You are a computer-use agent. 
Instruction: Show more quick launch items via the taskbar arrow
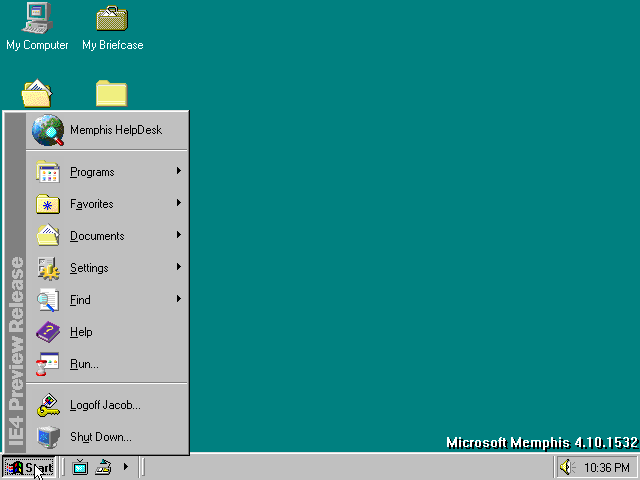pyautogui.click(x=126, y=467)
